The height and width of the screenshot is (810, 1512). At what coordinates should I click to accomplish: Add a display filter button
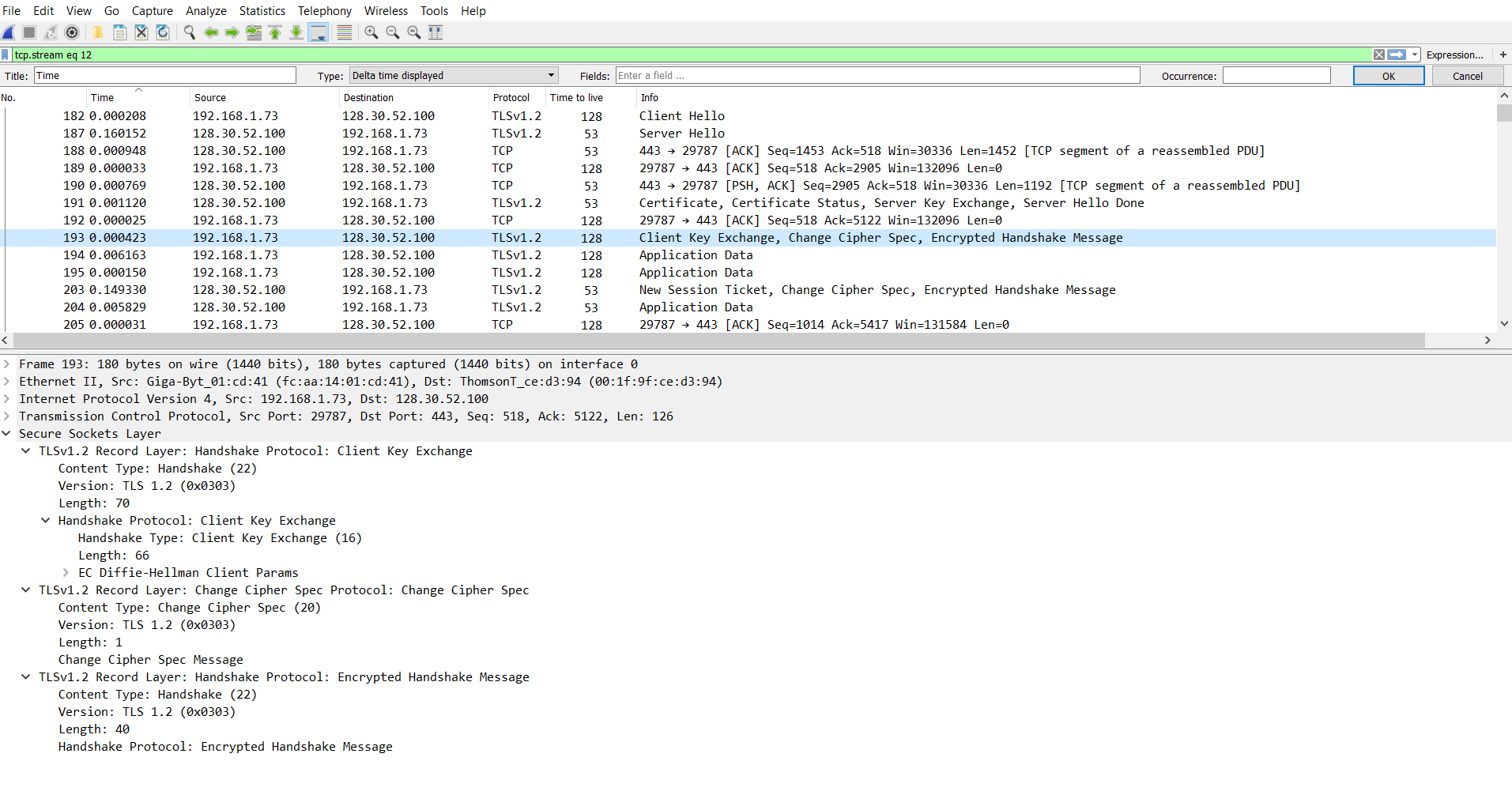(1503, 55)
